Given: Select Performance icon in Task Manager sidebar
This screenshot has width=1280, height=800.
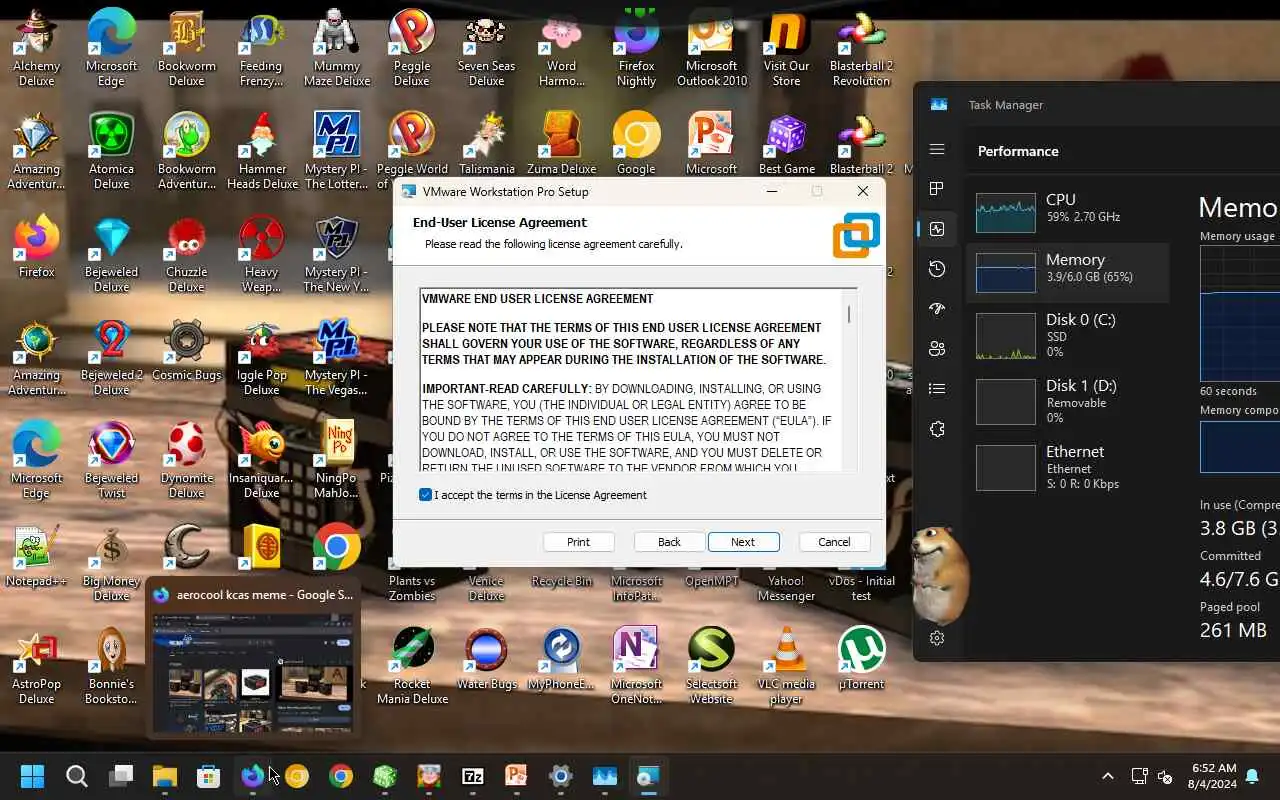Looking at the screenshot, I should coord(937,229).
